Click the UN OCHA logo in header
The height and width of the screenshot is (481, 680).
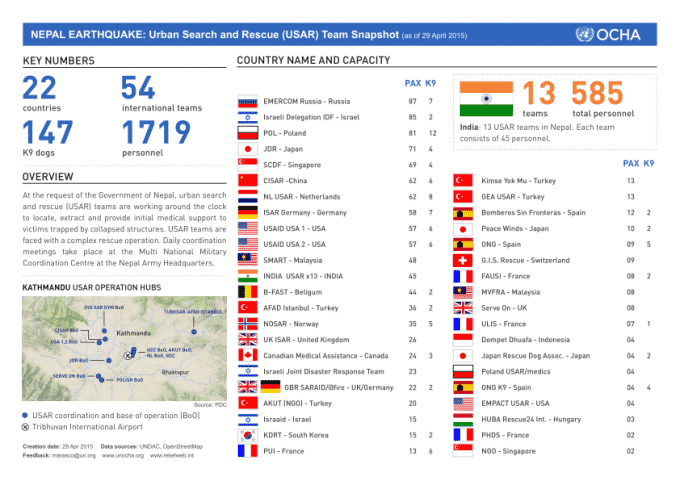608,35
